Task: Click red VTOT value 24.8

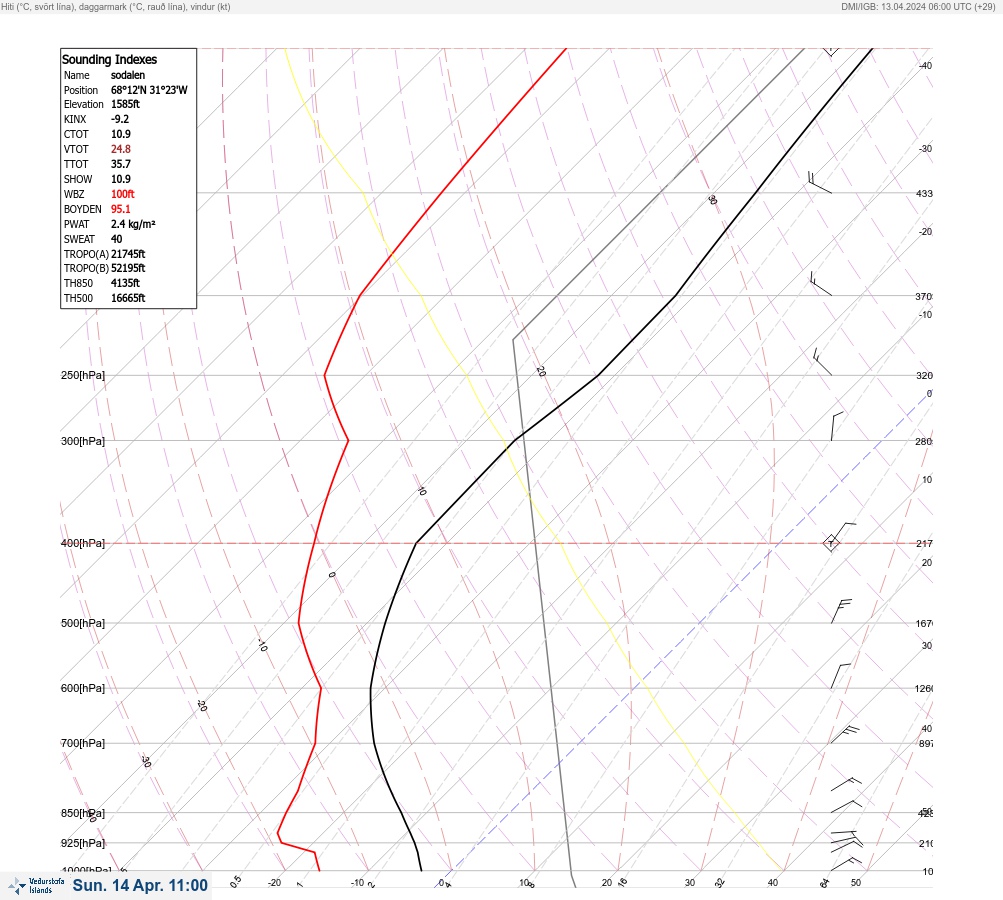Action: click(121, 149)
